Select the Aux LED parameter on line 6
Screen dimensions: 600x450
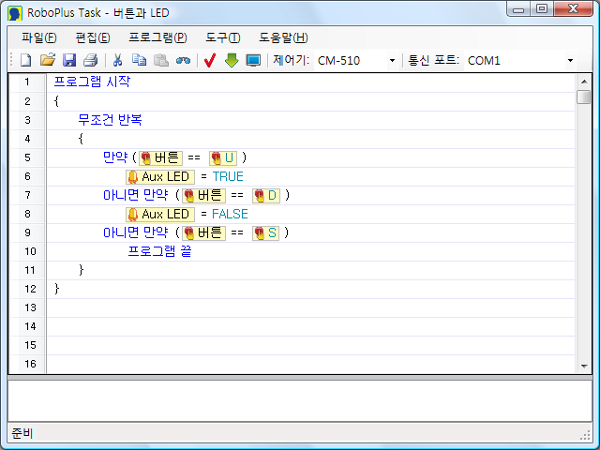[159, 176]
